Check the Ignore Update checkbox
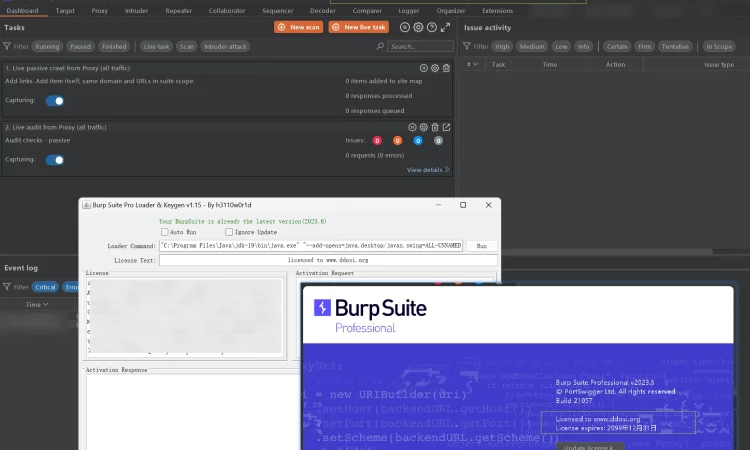The image size is (750, 450). tap(229, 232)
